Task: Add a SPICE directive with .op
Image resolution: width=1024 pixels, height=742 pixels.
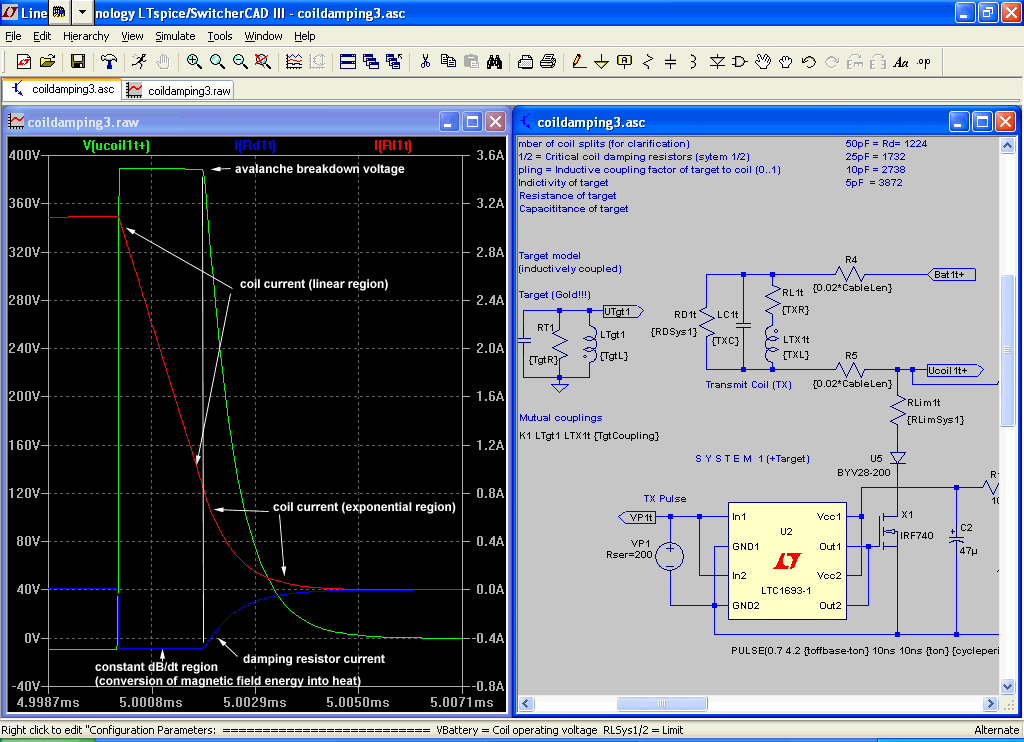Action: (923, 61)
